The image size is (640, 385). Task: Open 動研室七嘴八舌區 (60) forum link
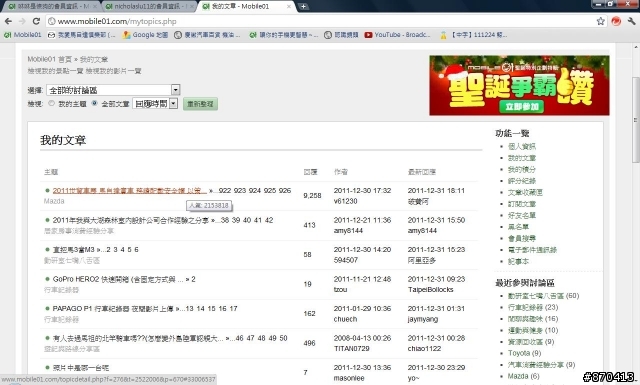pos(543,296)
